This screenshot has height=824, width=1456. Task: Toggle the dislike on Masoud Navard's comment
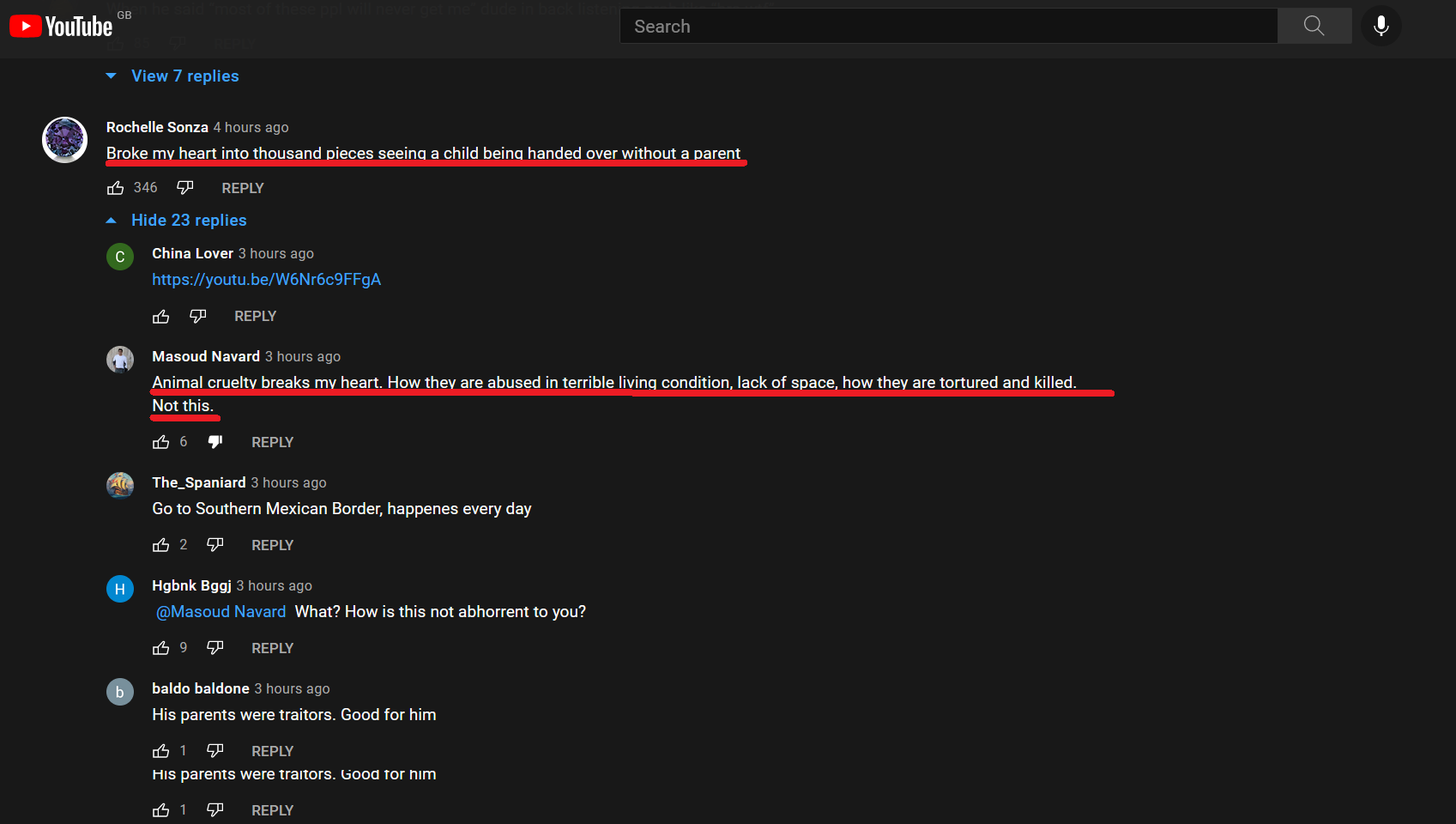pyautogui.click(x=215, y=442)
